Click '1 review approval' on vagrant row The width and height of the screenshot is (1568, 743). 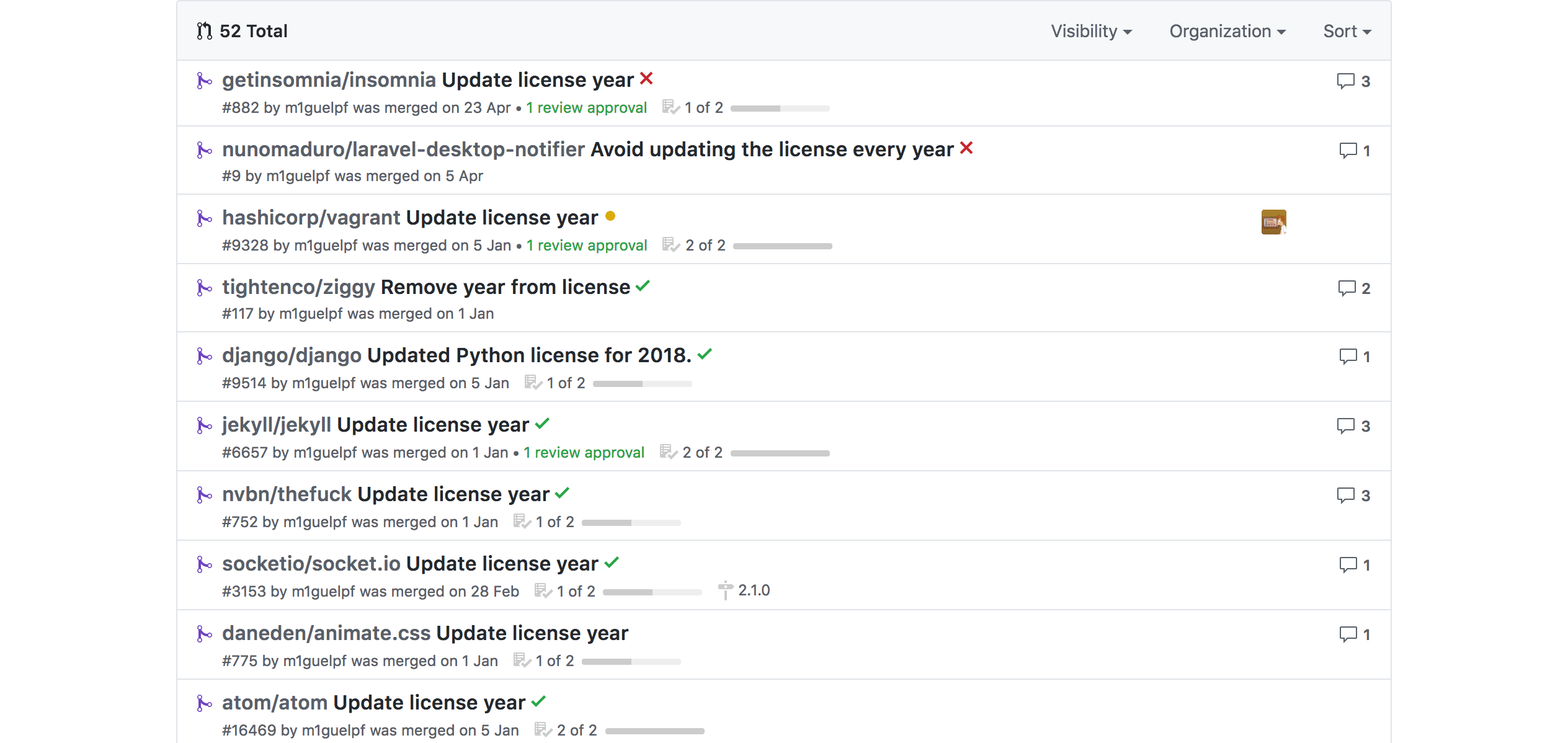tap(587, 246)
